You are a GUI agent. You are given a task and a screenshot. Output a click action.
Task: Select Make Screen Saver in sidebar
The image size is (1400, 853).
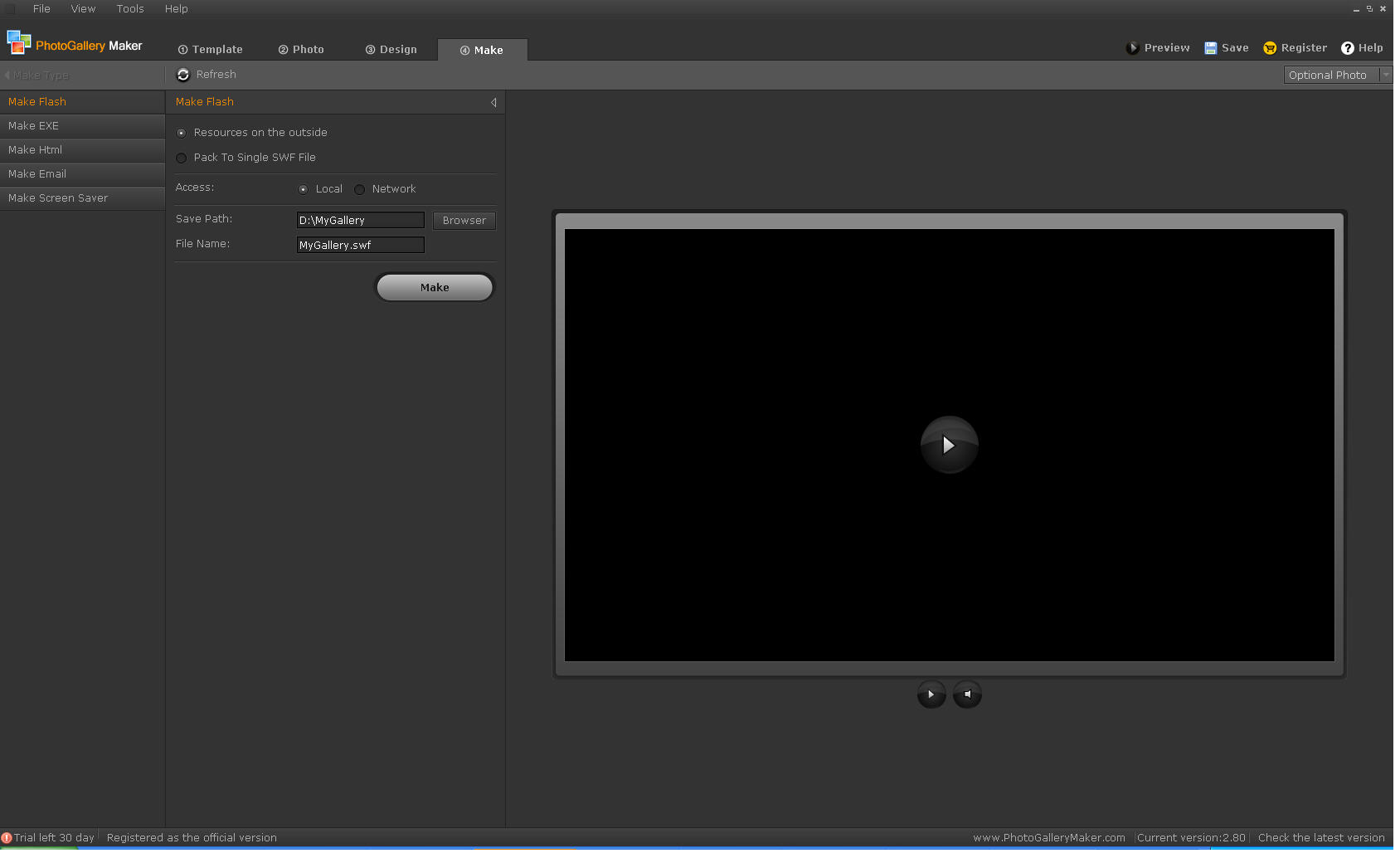coord(82,198)
